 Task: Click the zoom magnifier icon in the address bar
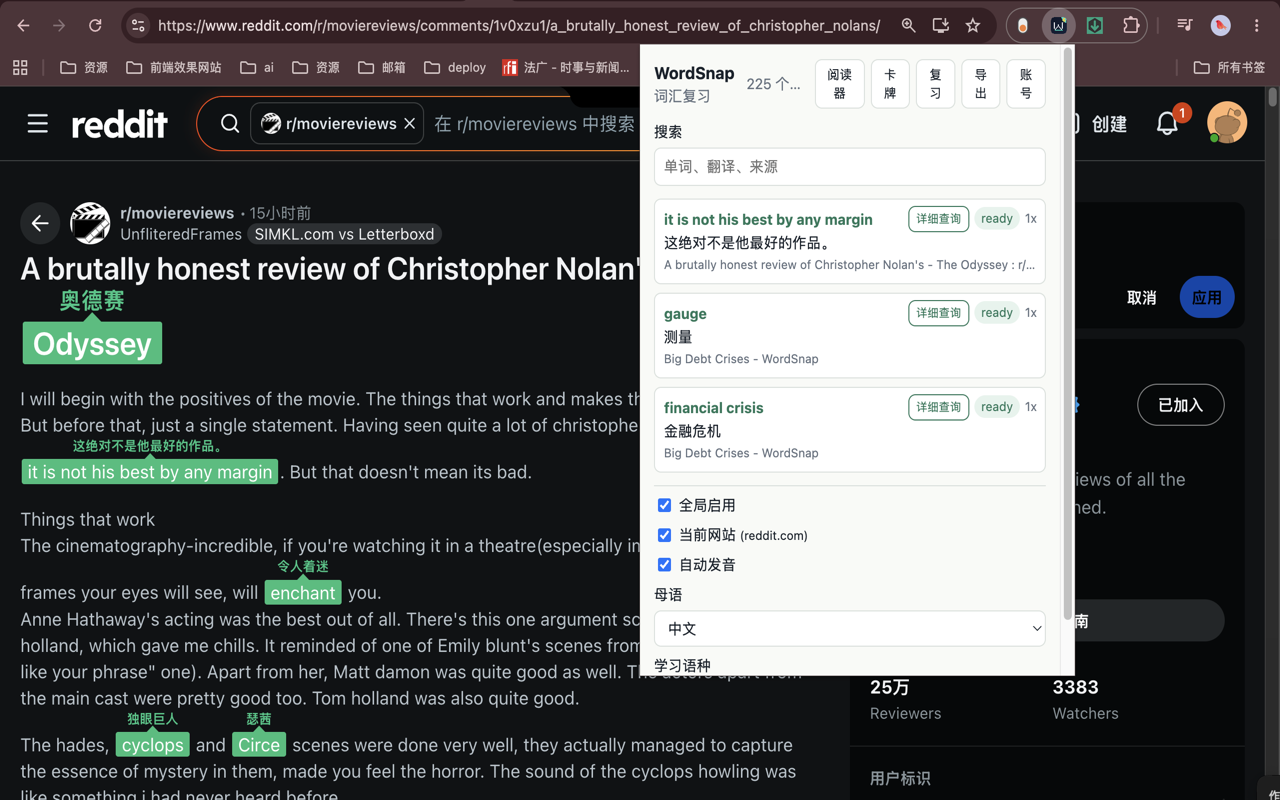click(x=908, y=25)
